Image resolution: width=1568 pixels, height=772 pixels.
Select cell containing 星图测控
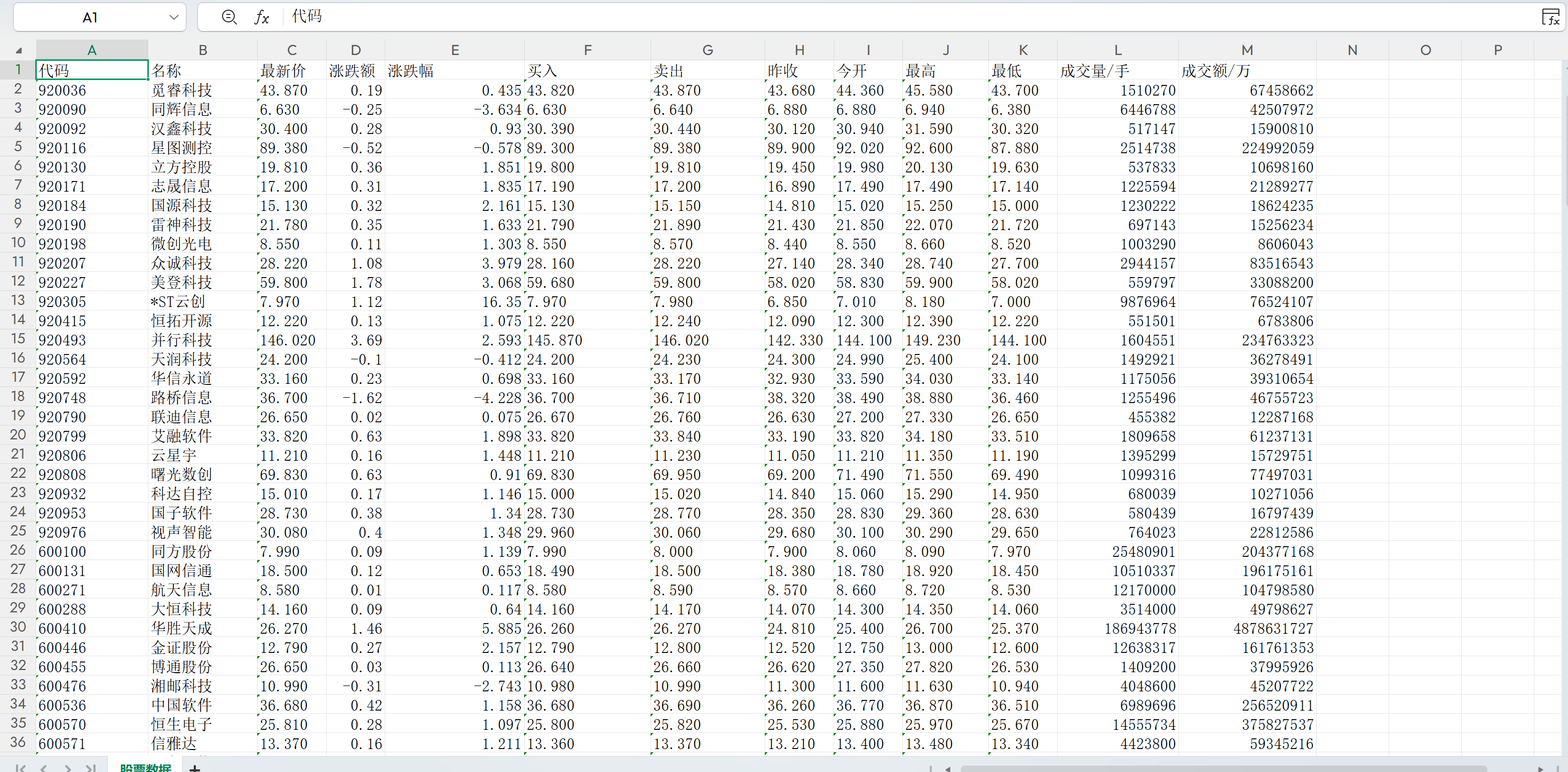click(181, 148)
